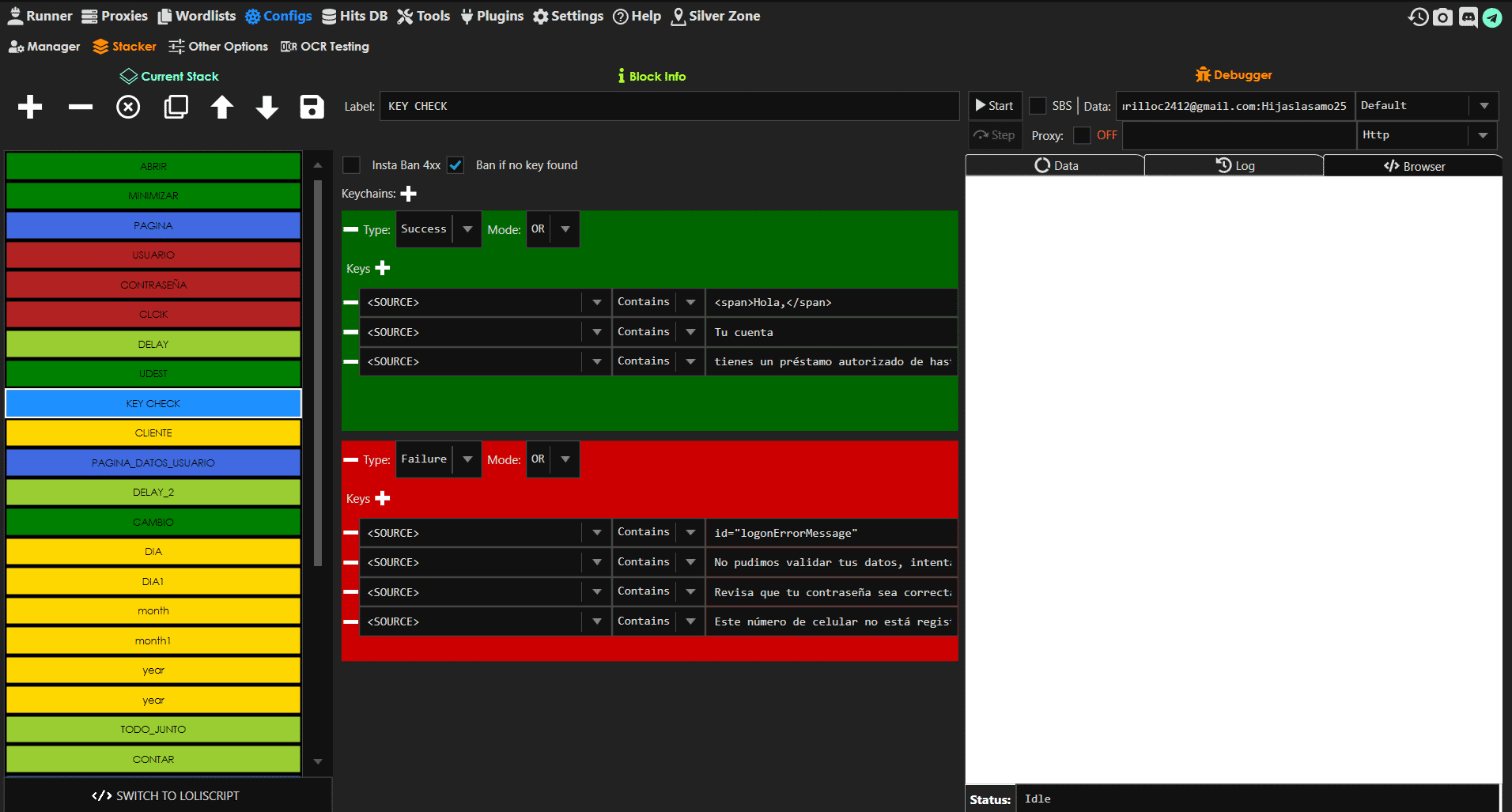Enable the SBS step-by-step checkbox
1512x812 pixels.
(x=1038, y=106)
